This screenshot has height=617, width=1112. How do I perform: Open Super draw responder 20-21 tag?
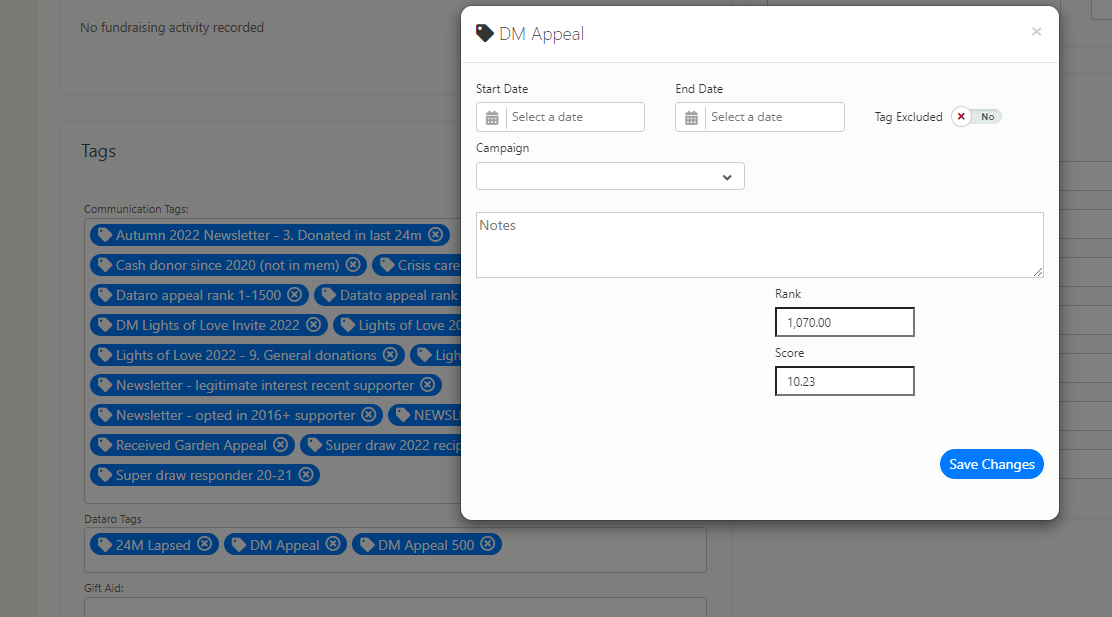click(204, 474)
